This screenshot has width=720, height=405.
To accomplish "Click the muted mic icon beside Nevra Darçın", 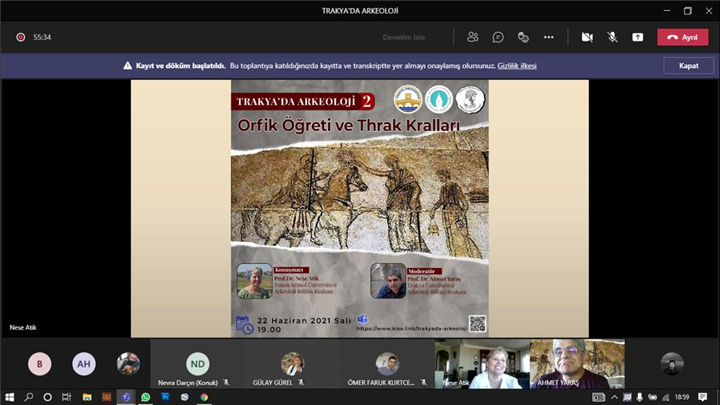I will [226, 382].
